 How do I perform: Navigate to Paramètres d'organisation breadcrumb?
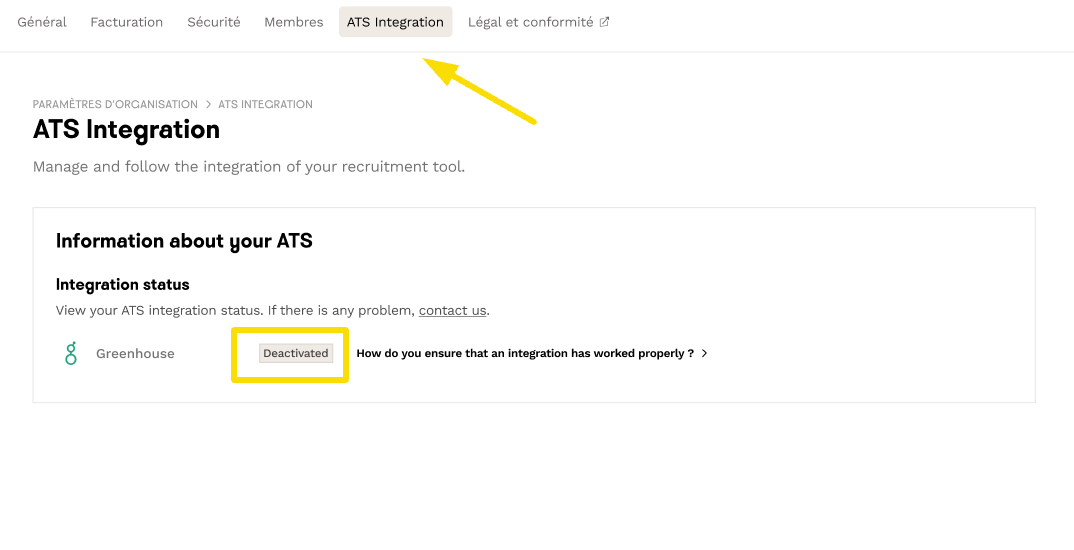pyautogui.click(x=115, y=104)
